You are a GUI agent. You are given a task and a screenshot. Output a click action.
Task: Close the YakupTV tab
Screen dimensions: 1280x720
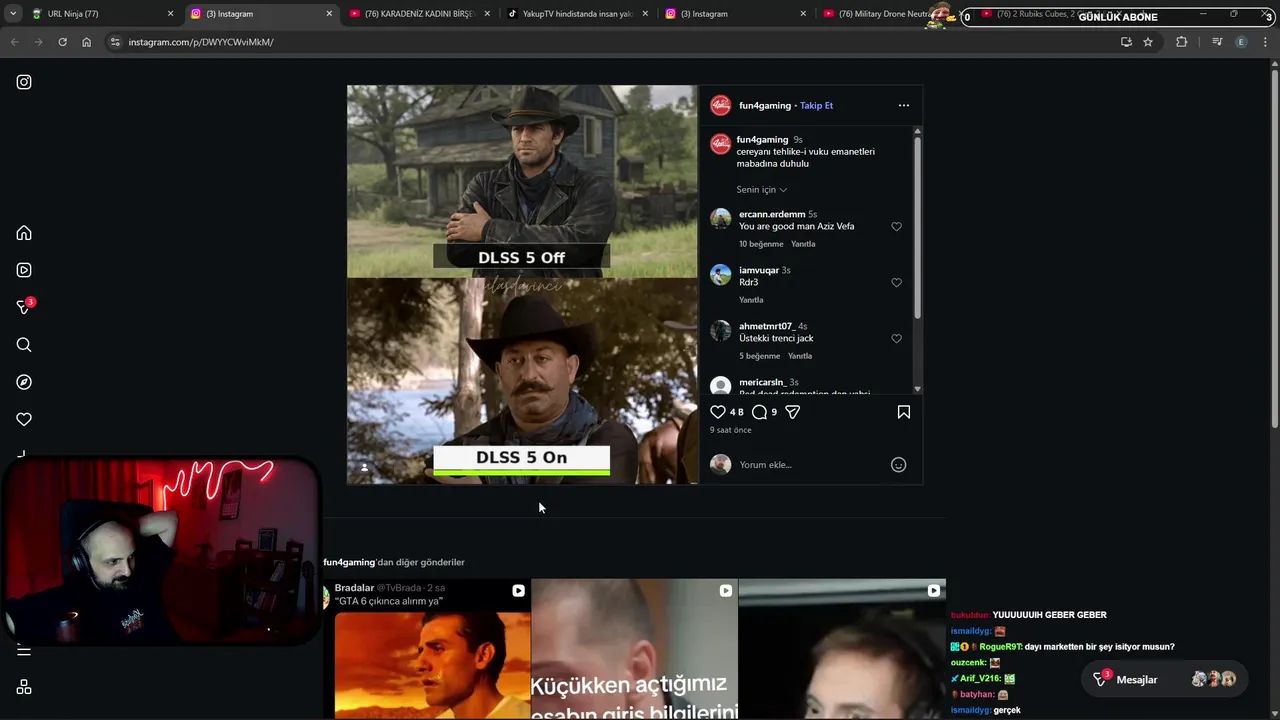point(645,14)
